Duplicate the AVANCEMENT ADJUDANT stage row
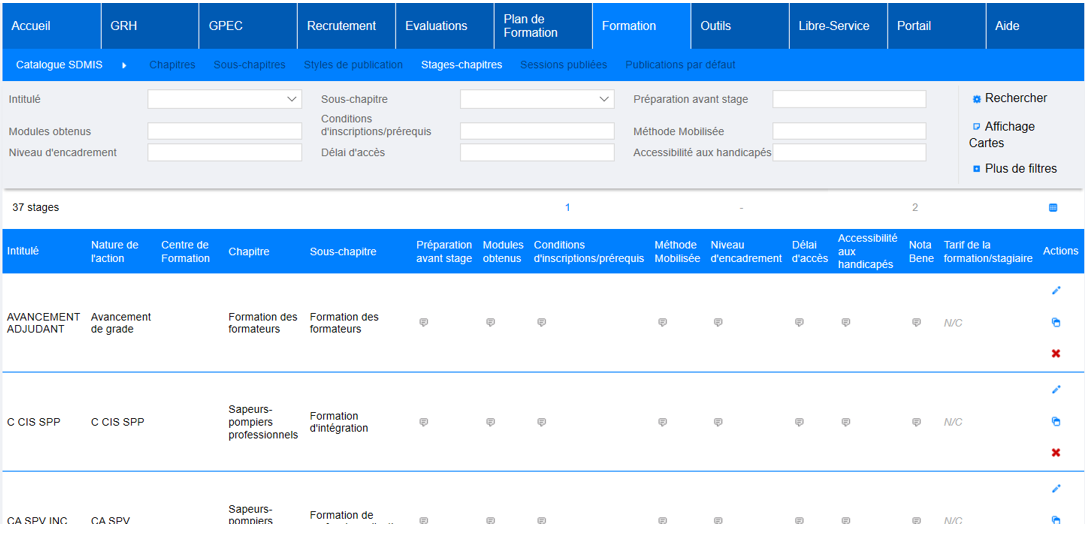This screenshot has width=1085, height=547. 1056,322
